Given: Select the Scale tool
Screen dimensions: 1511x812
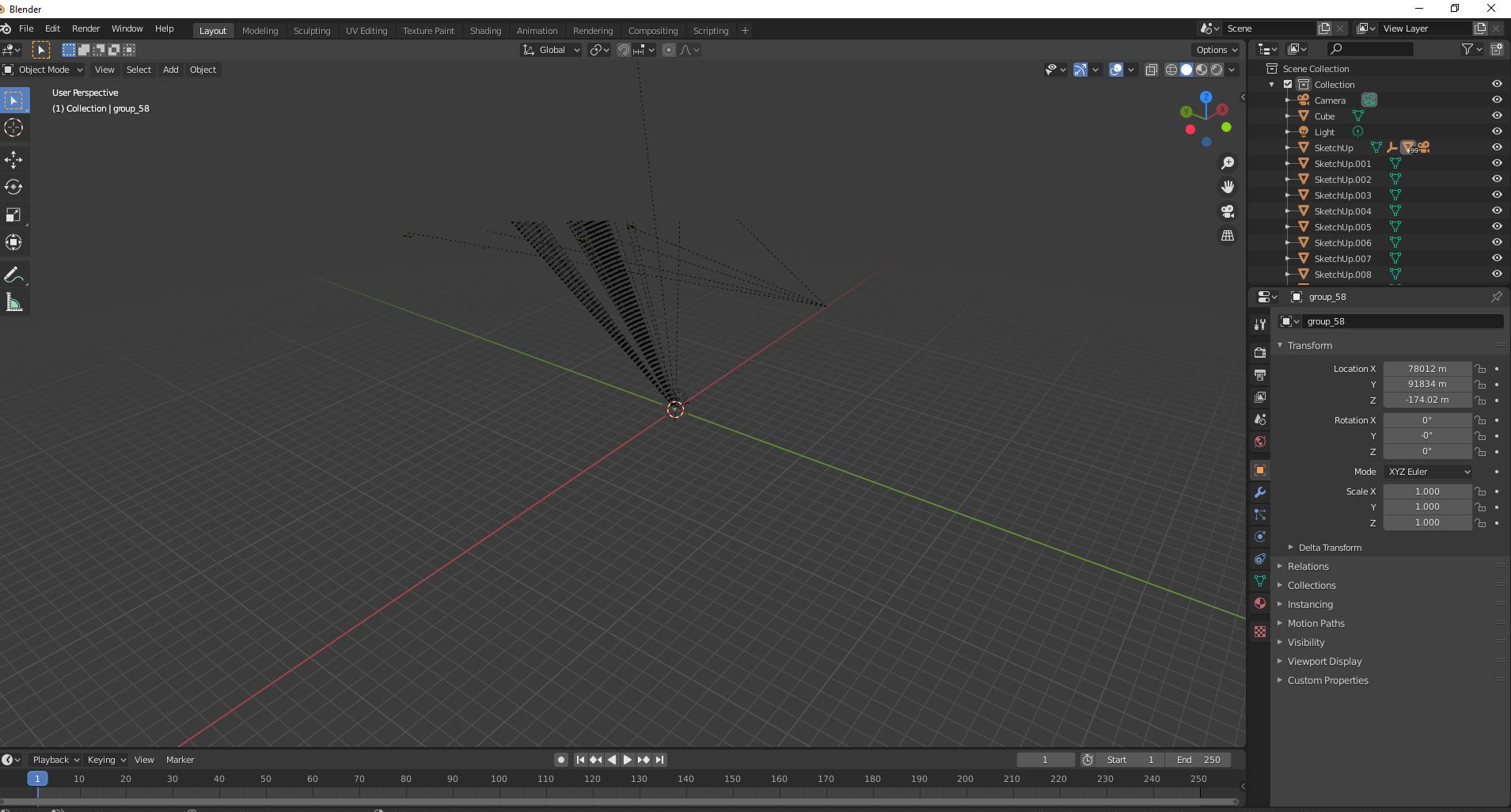Looking at the screenshot, I should (13, 214).
